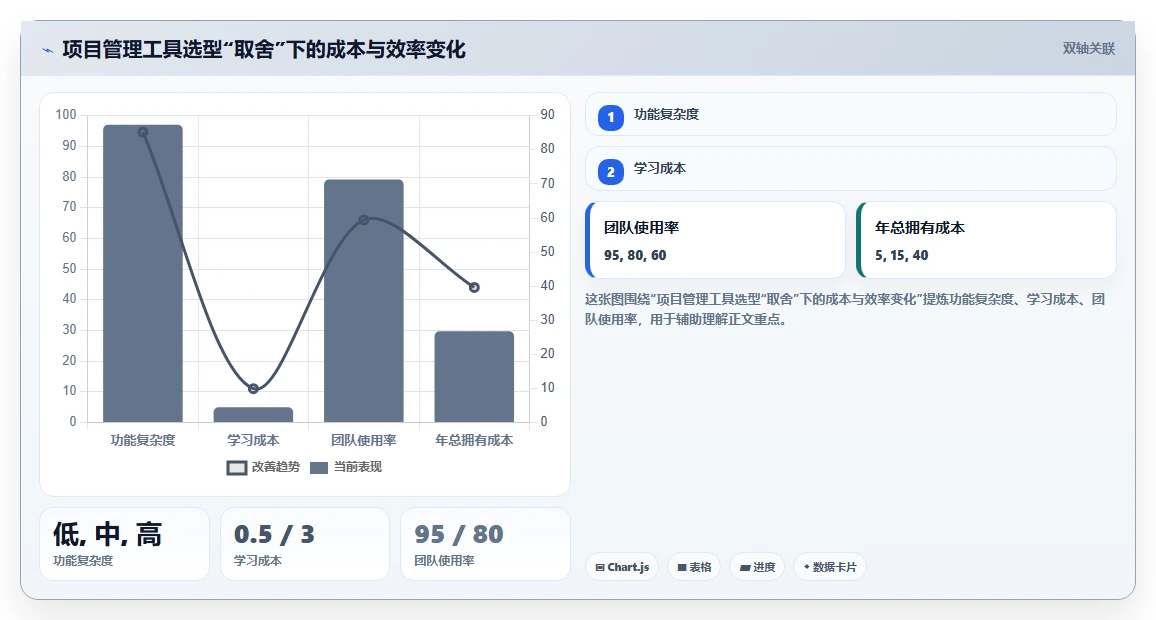Screen dimensions: 1156x620
Task: Click the 低, 中, 高 stat card
Action: click(x=125, y=544)
